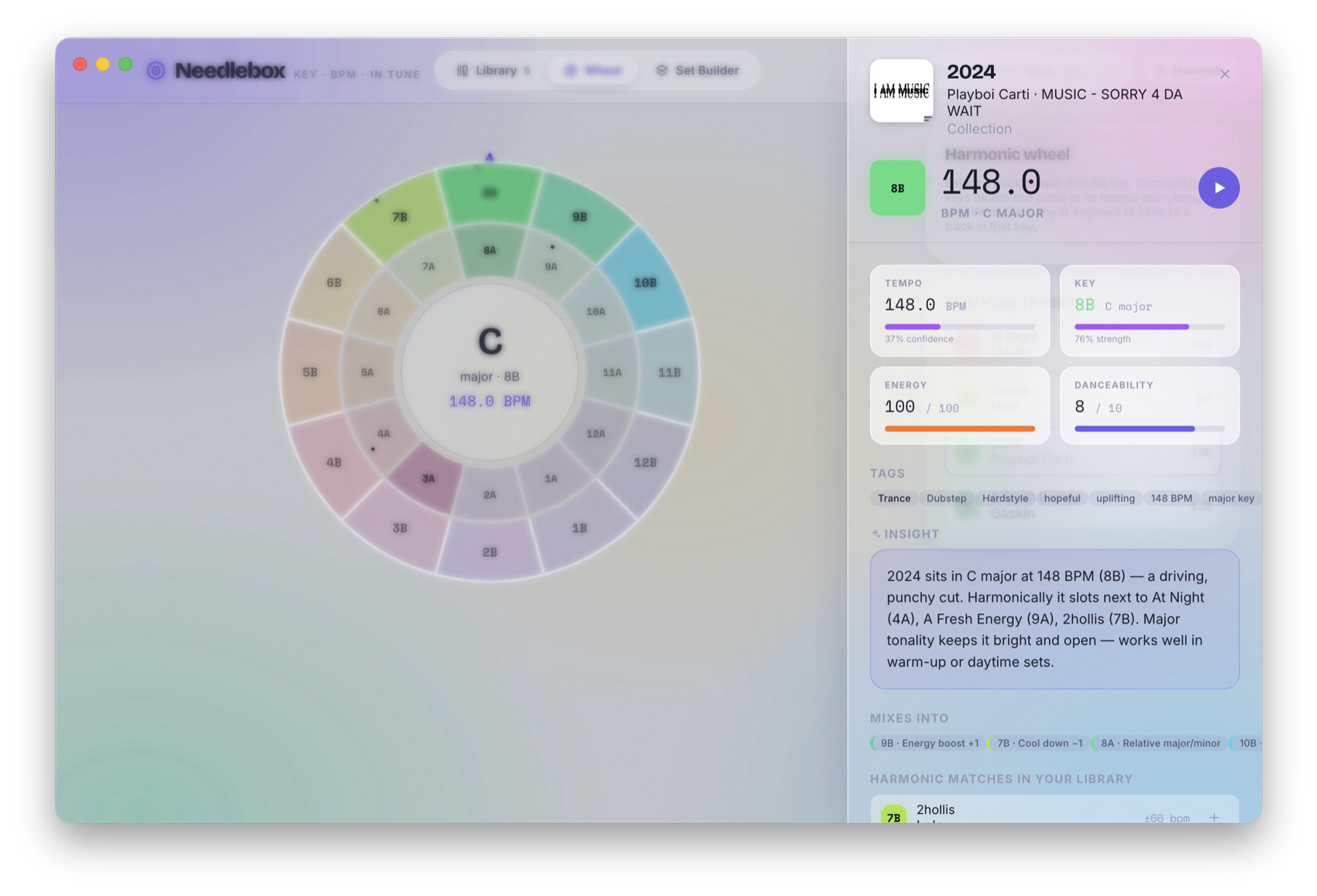1317x896 pixels.
Task: Click the Tempo 148.0 BPM card
Action: click(x=960, y=311)
